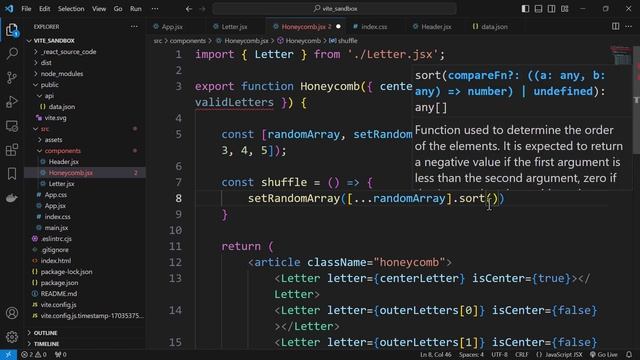The width and height of the screenshot is (640, 360).
Task: Open the Bookmarks view icon
Action: pyautogui.click(x=12, y=174)
